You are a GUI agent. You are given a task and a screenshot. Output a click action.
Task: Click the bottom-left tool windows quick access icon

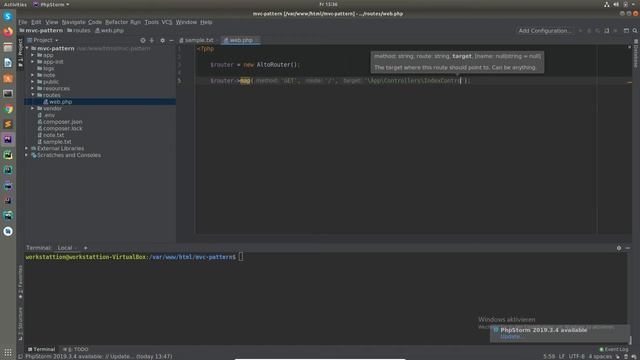[x=20, y=356]
